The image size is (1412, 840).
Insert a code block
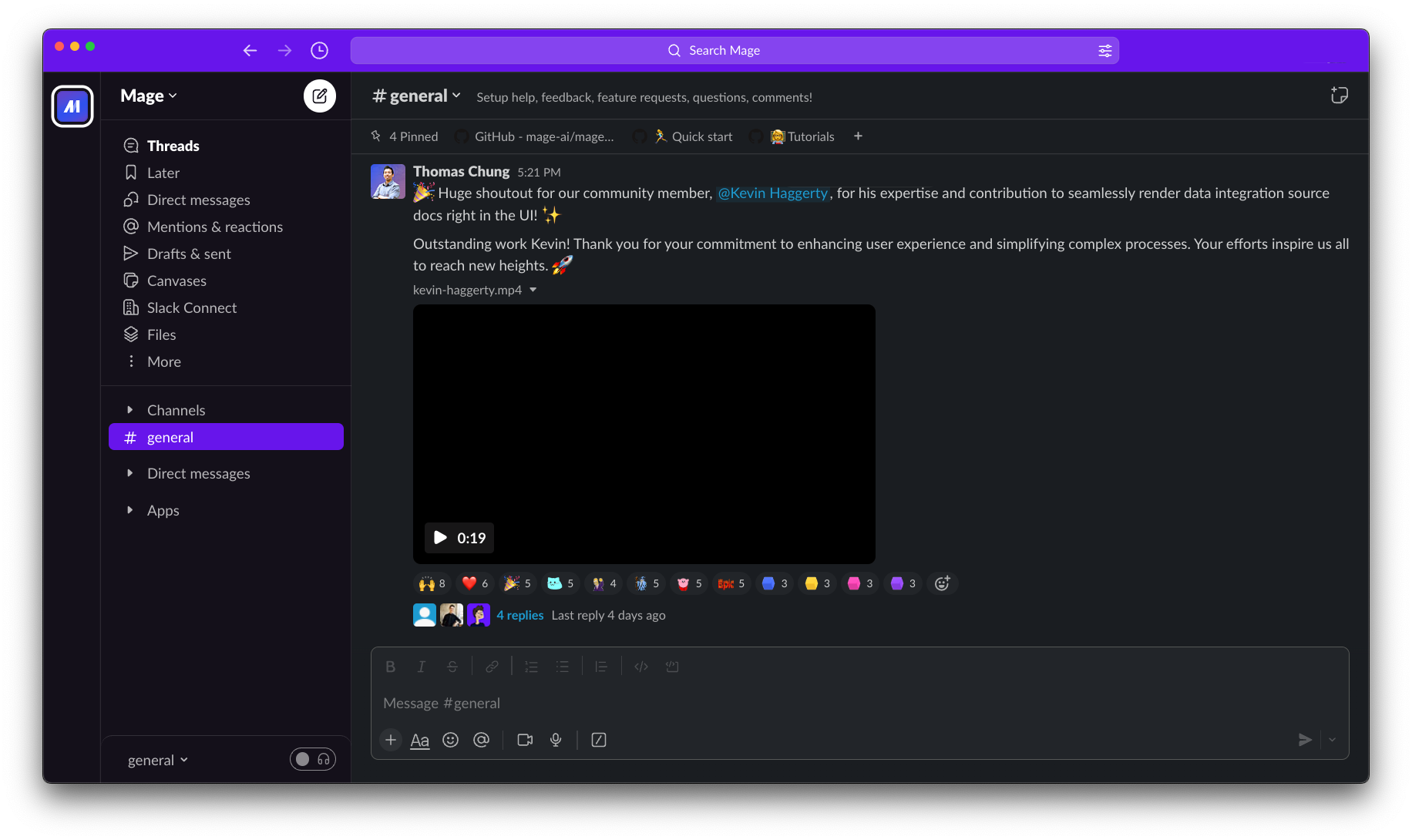coord(672,667)
